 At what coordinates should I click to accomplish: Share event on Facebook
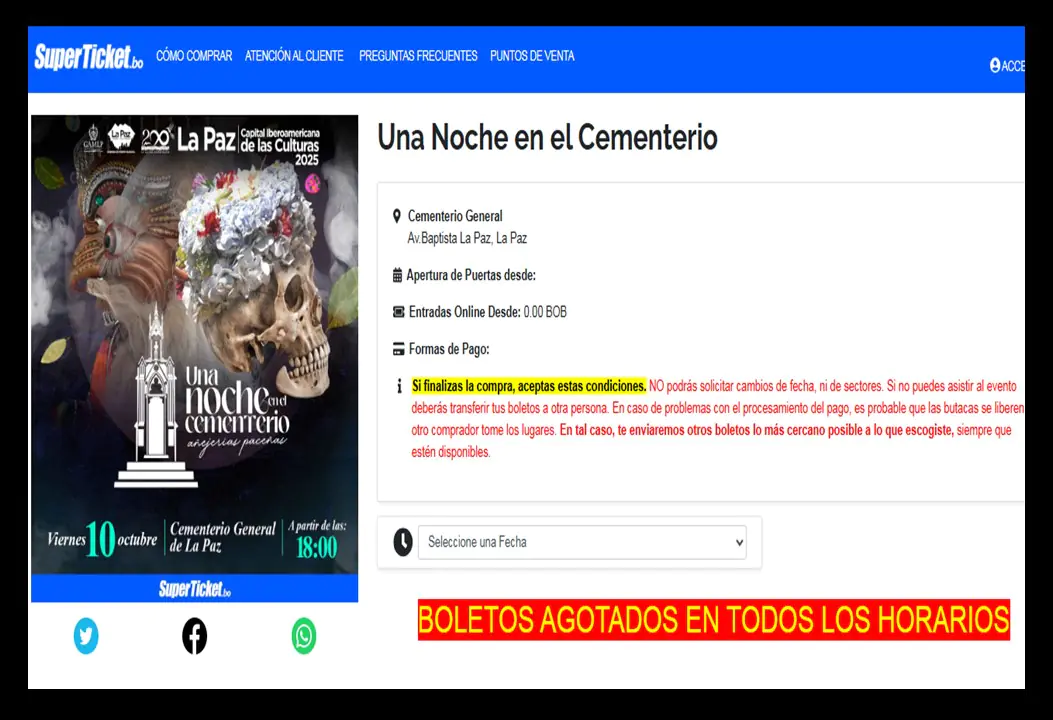point(195,635)
